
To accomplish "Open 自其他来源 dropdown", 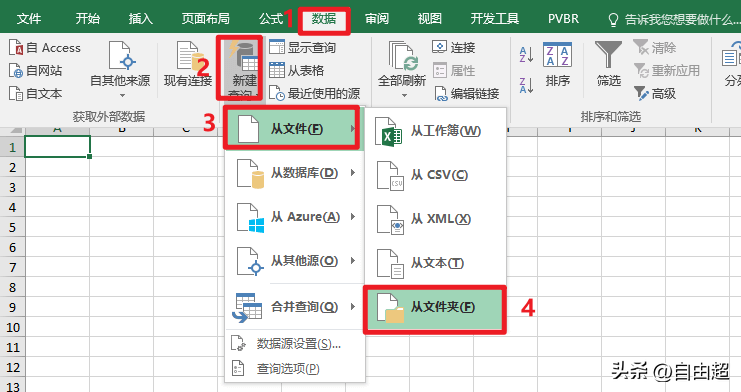I will pos(120,70).
